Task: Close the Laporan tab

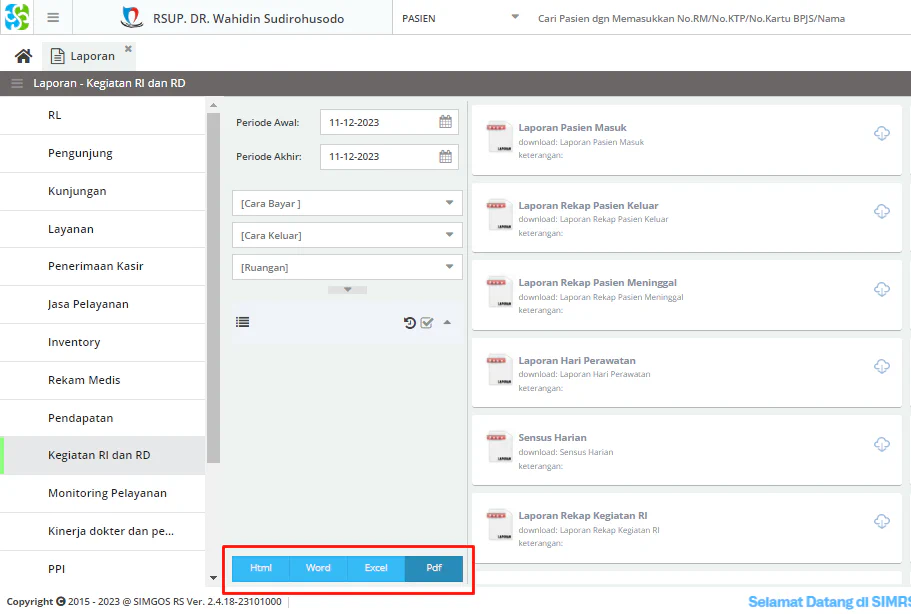Action: click(128, 49)
